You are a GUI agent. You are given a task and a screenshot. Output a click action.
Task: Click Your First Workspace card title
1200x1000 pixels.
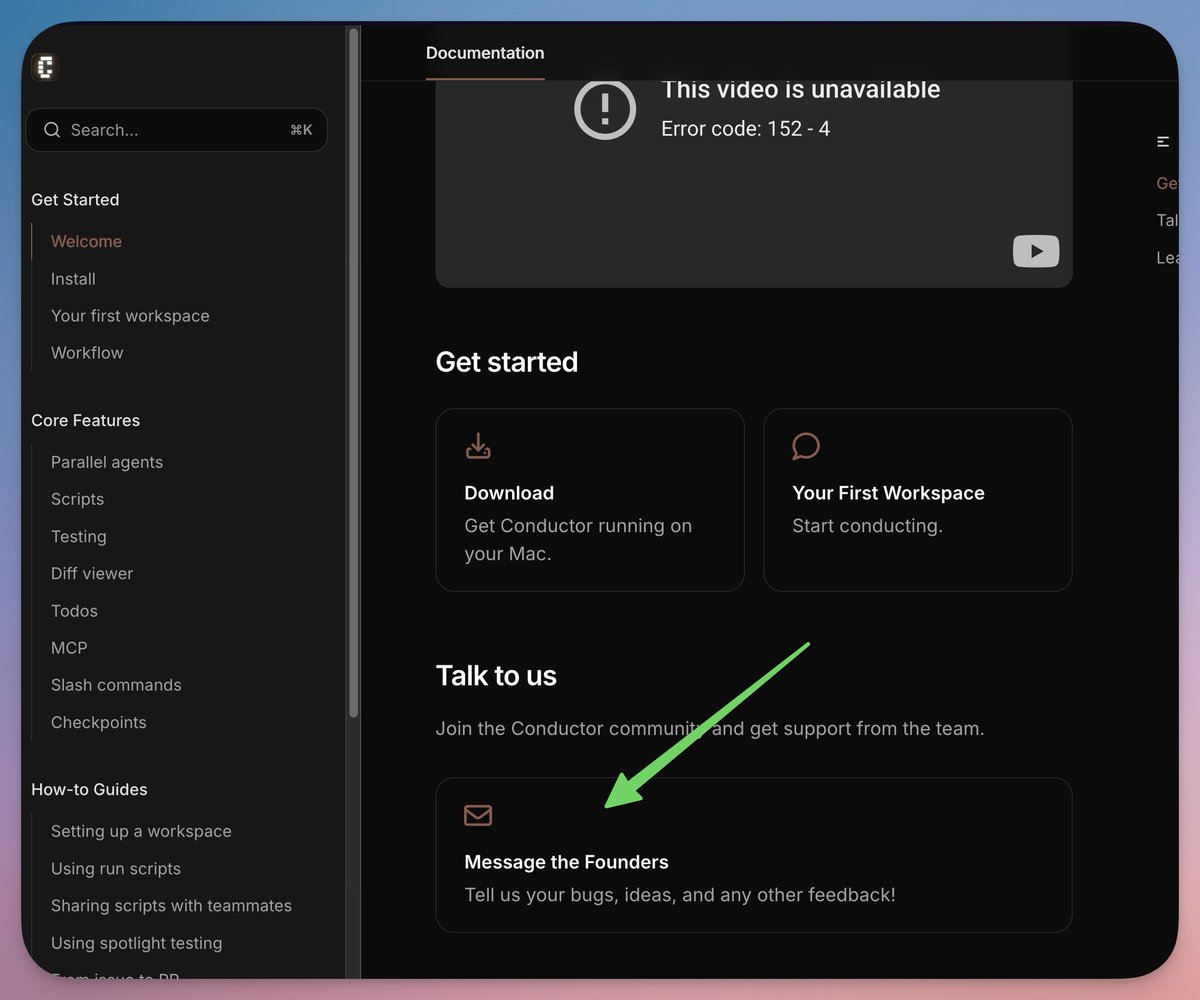click(888, 493)
